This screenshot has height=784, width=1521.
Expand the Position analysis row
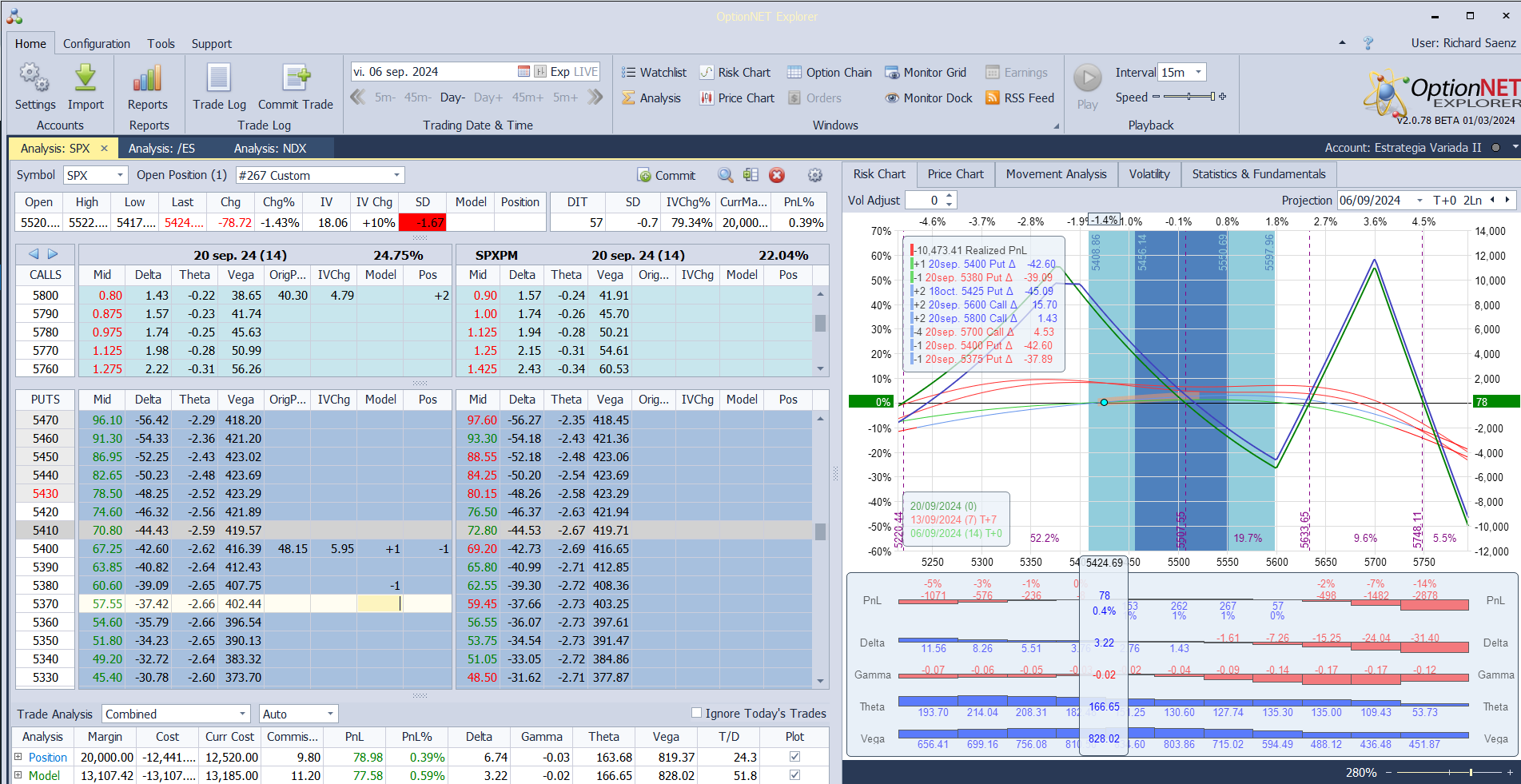pyautogui.click(x=18, y=756)
